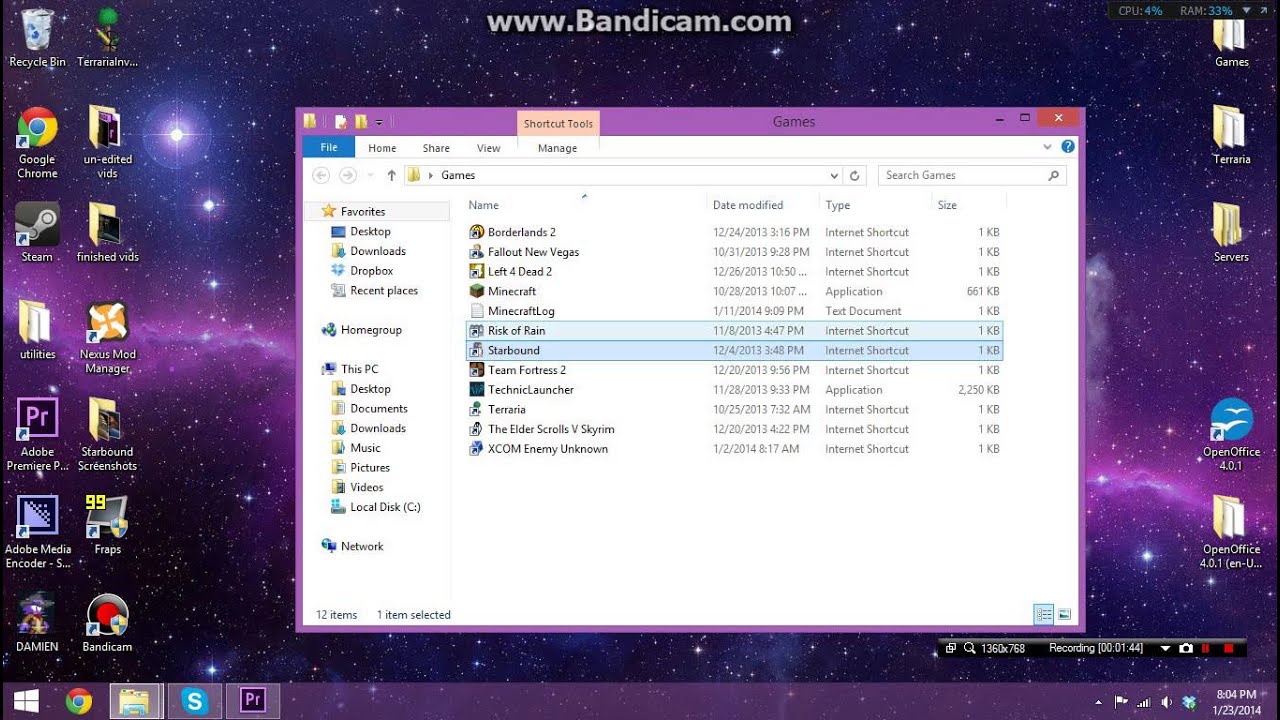Image resolution: width=1280 pixels, height=720 pixels.
Task: Open Skype from the taskbar
Action: 194,701
